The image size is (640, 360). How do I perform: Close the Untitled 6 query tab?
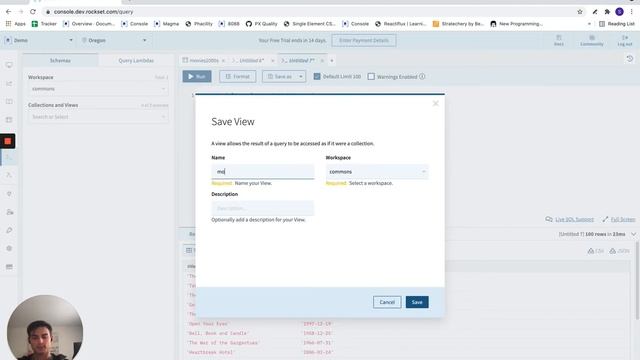coord(273,61)
